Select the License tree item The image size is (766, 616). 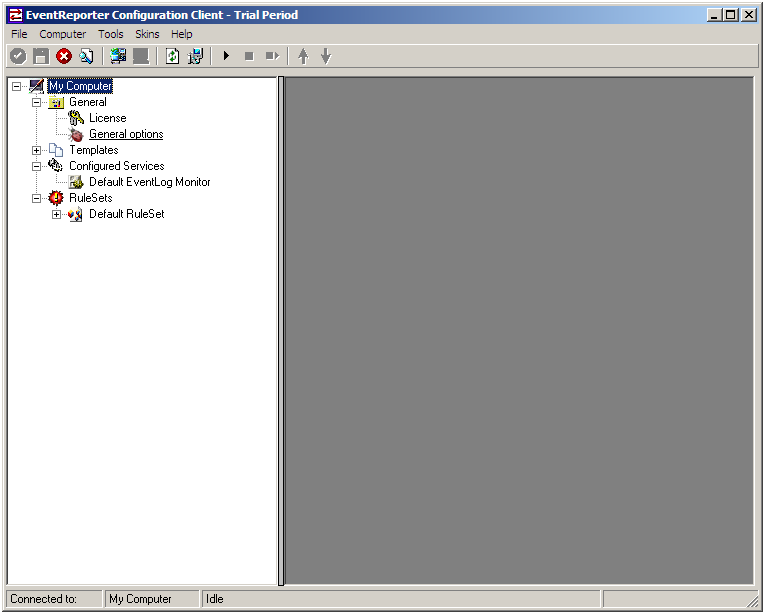click(107, 118)
